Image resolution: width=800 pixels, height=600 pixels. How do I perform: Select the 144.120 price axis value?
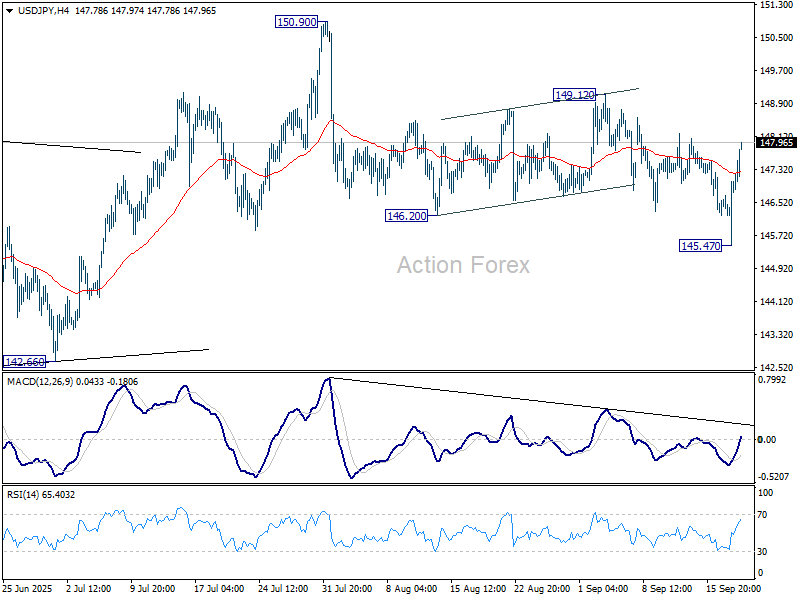coord(776,302)
